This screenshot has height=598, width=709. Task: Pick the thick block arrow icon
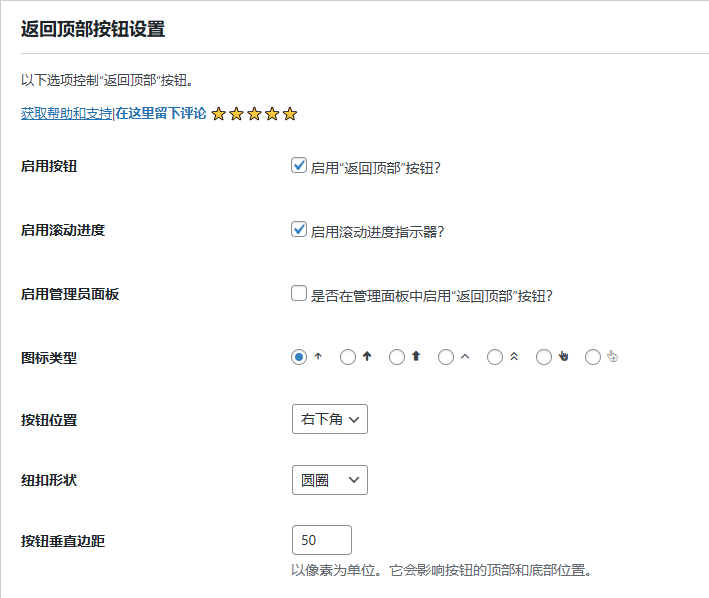coord(397,357)
